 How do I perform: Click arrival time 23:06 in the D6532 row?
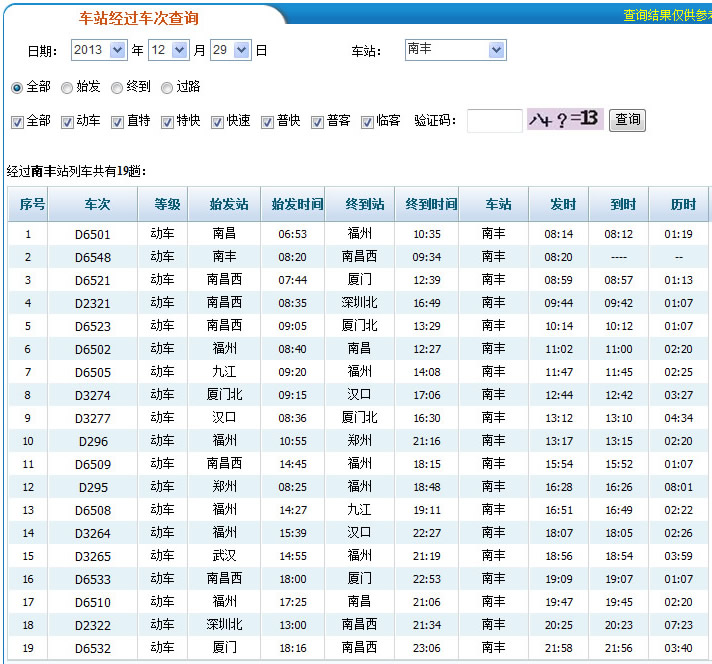click(x=427, y=648)
